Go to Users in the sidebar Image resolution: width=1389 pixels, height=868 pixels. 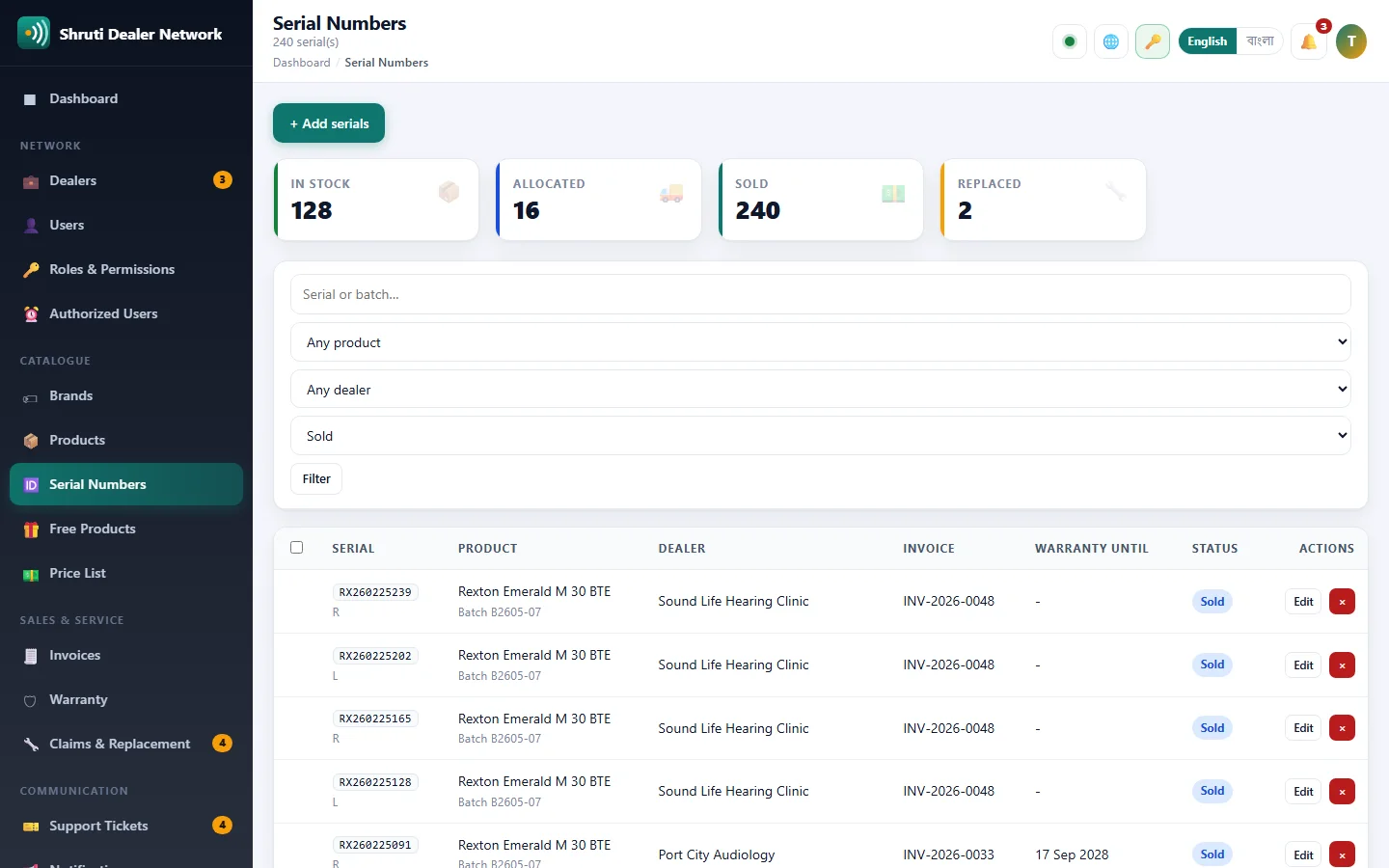[126, 226]
